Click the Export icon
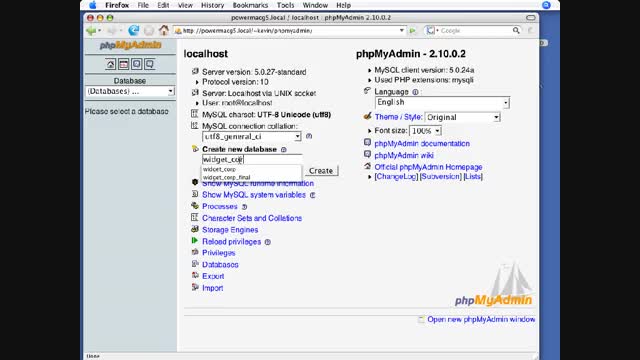640x360 pixels. [x=195, y=276]
